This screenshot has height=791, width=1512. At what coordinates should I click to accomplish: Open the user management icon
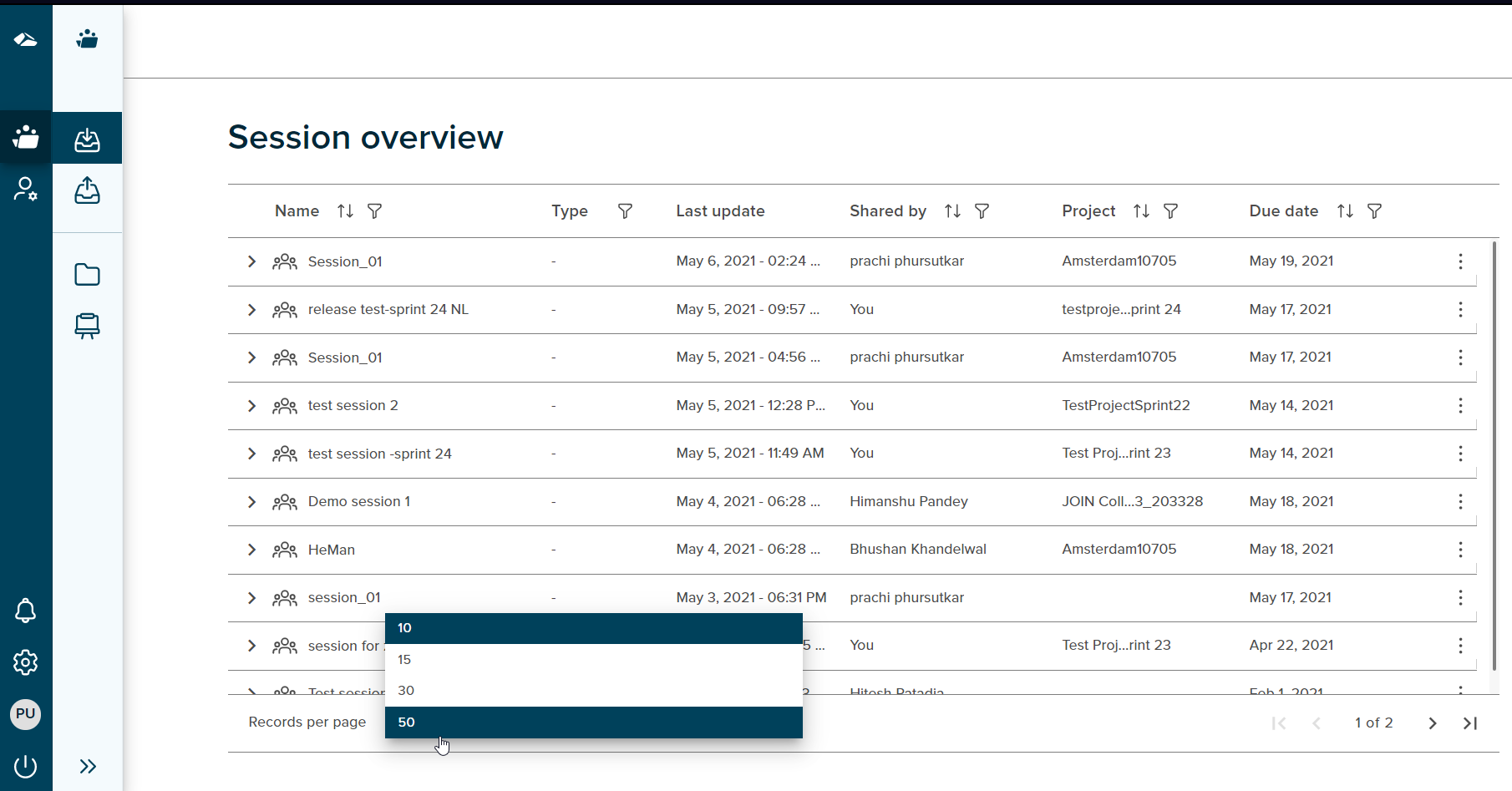[25, 189]
